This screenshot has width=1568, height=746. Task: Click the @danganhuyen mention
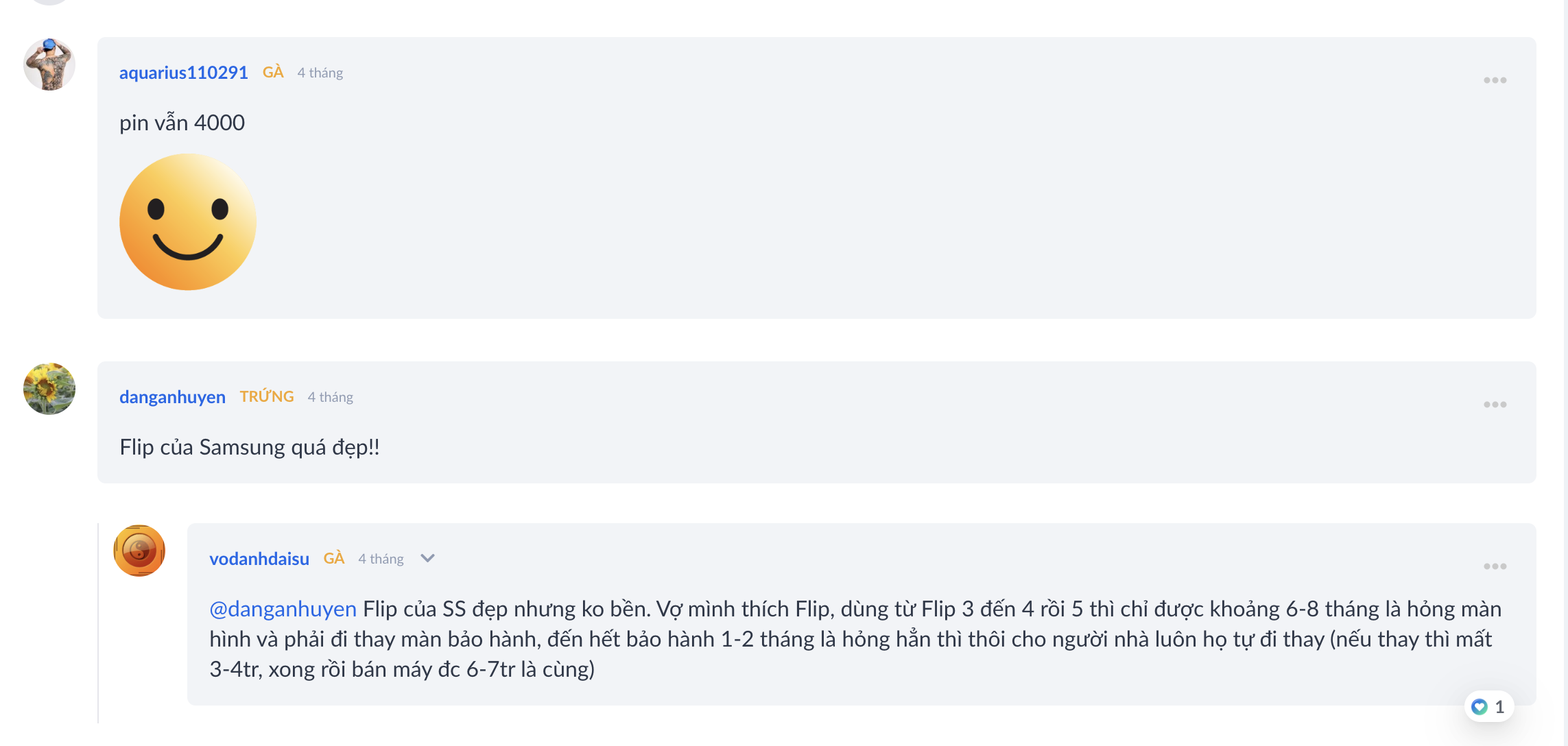[x=283, y=609]
